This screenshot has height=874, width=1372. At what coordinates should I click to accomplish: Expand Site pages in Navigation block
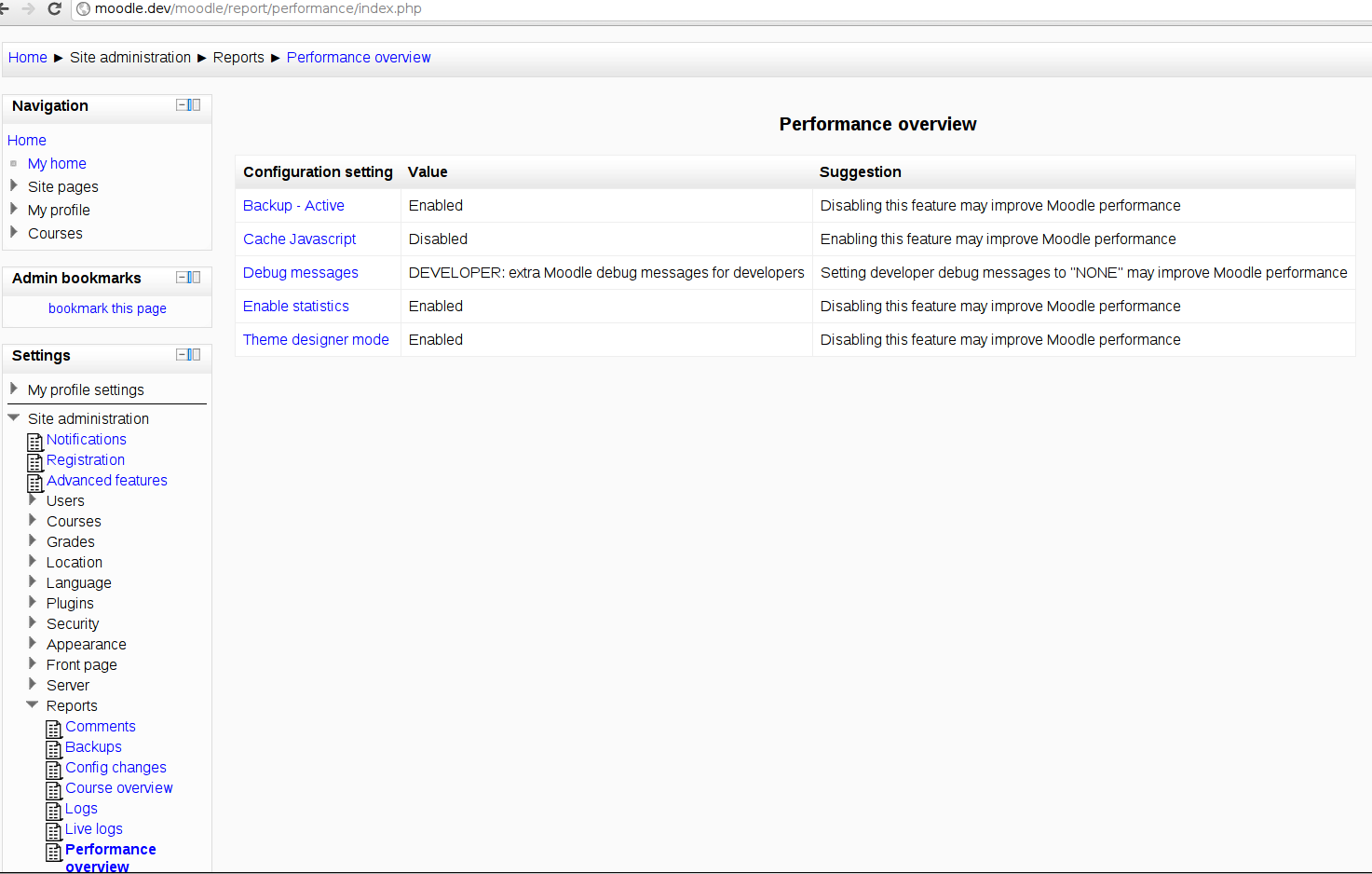point(13,185)
